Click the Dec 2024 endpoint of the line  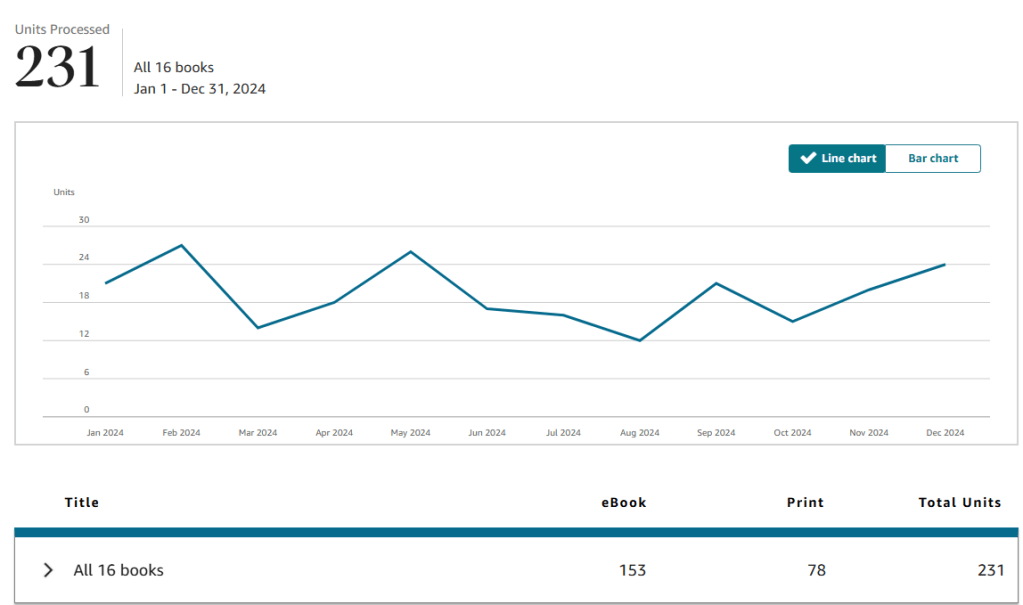coord(945,265)
